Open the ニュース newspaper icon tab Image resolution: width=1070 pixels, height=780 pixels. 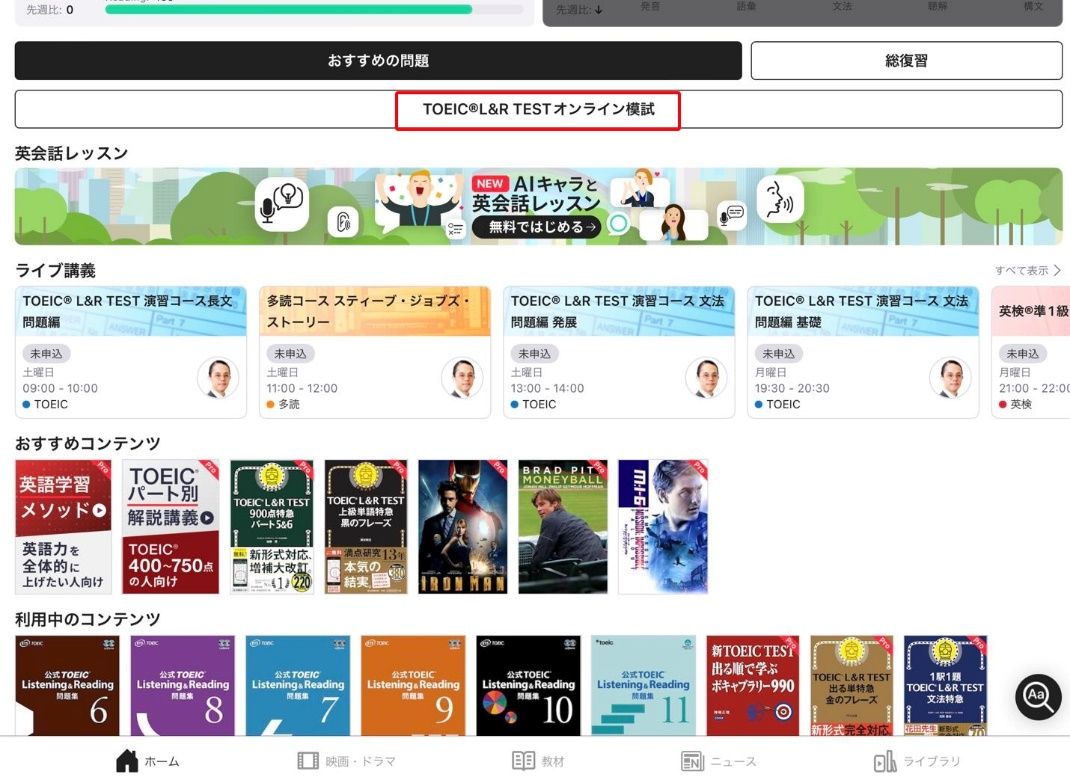[692, 761]
